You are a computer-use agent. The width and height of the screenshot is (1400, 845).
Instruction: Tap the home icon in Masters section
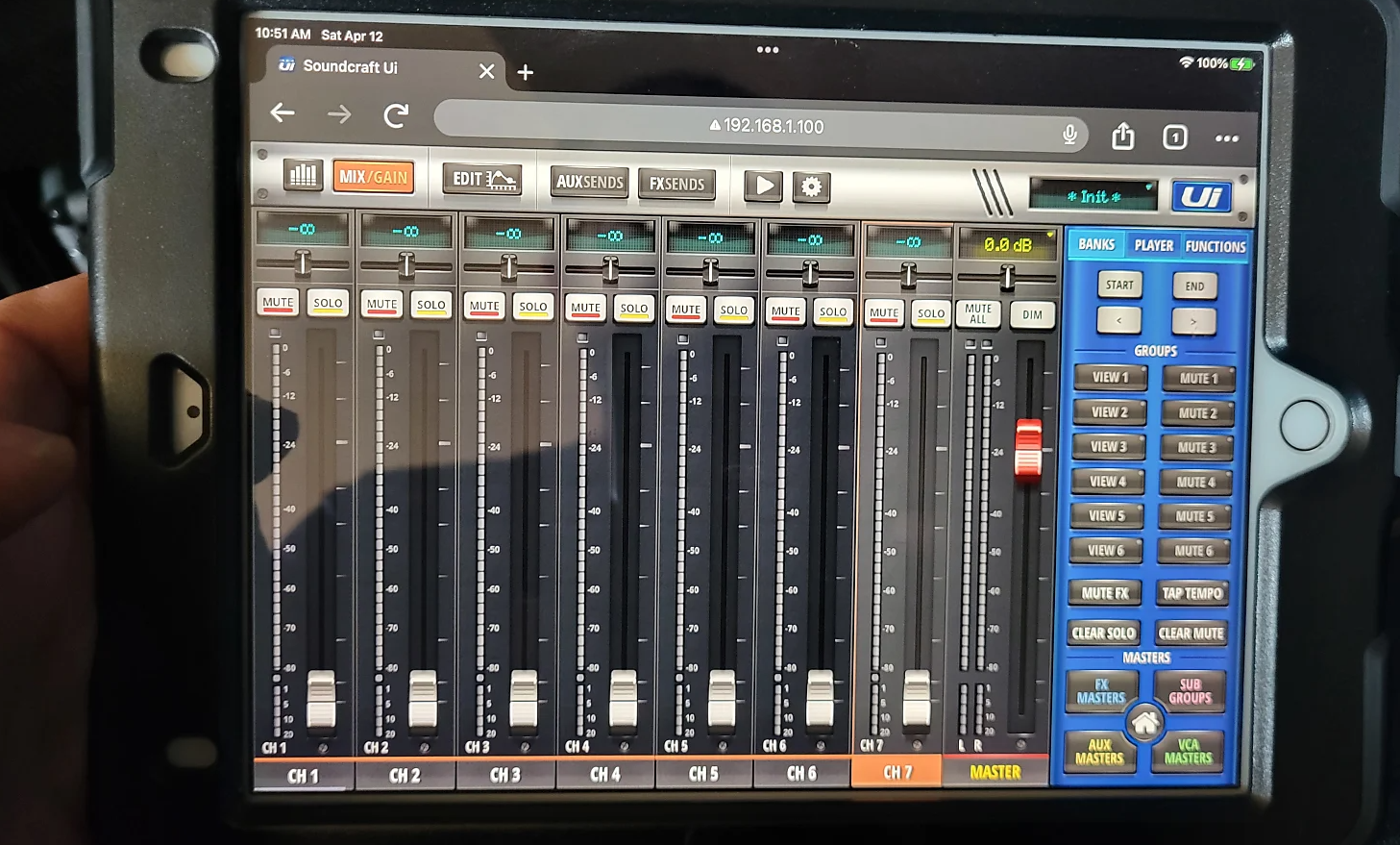tap(1144, 722)
